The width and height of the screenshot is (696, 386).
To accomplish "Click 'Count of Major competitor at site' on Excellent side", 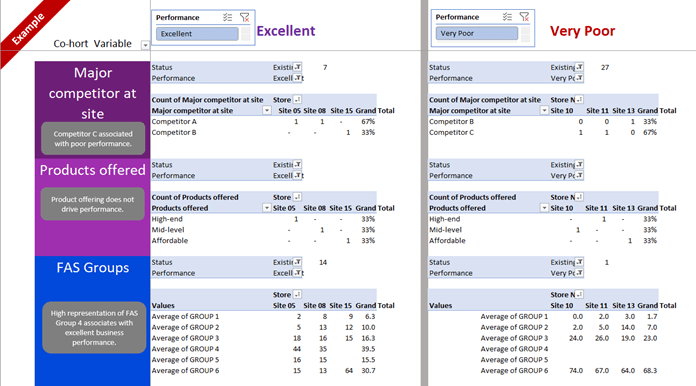I will pos(207,100).
